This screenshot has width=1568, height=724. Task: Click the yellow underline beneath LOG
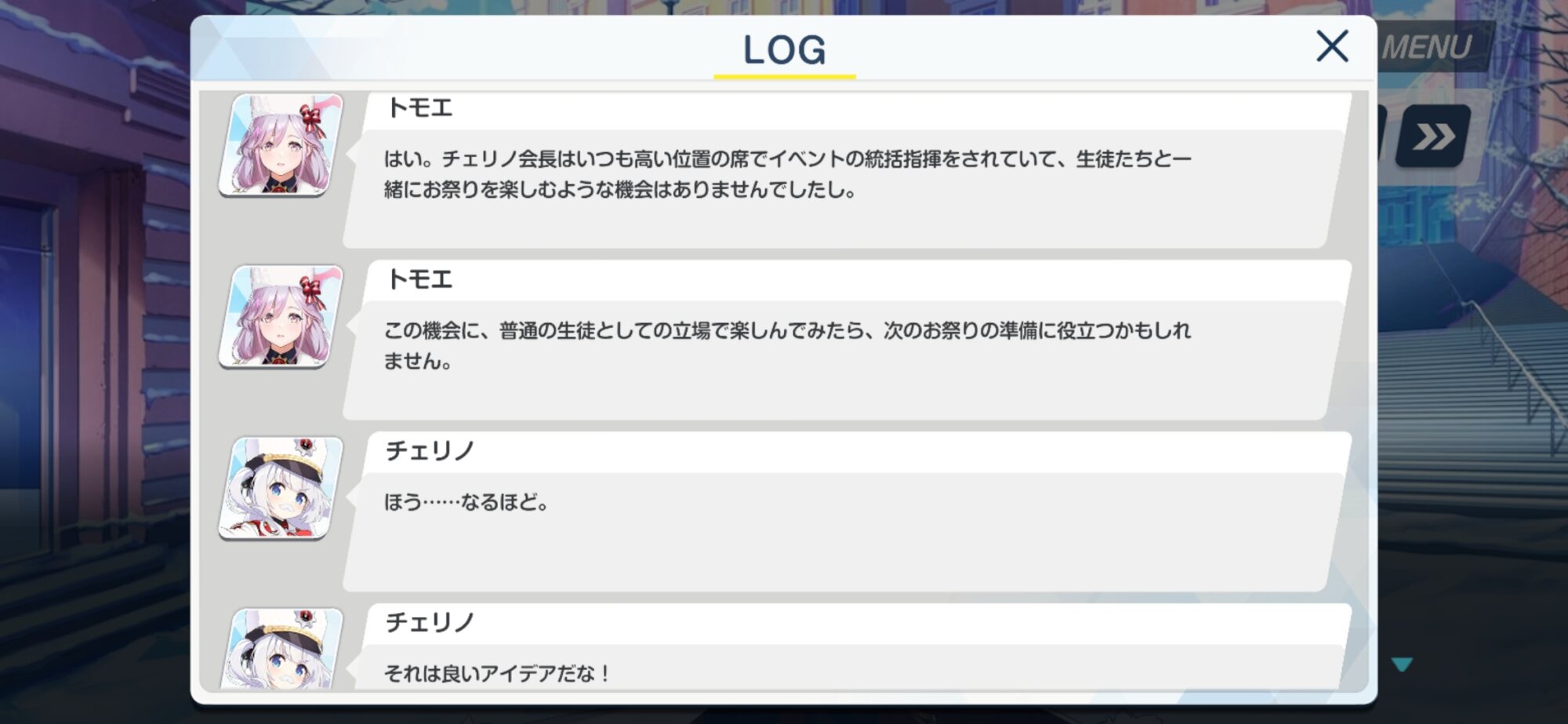coord(784,76)
